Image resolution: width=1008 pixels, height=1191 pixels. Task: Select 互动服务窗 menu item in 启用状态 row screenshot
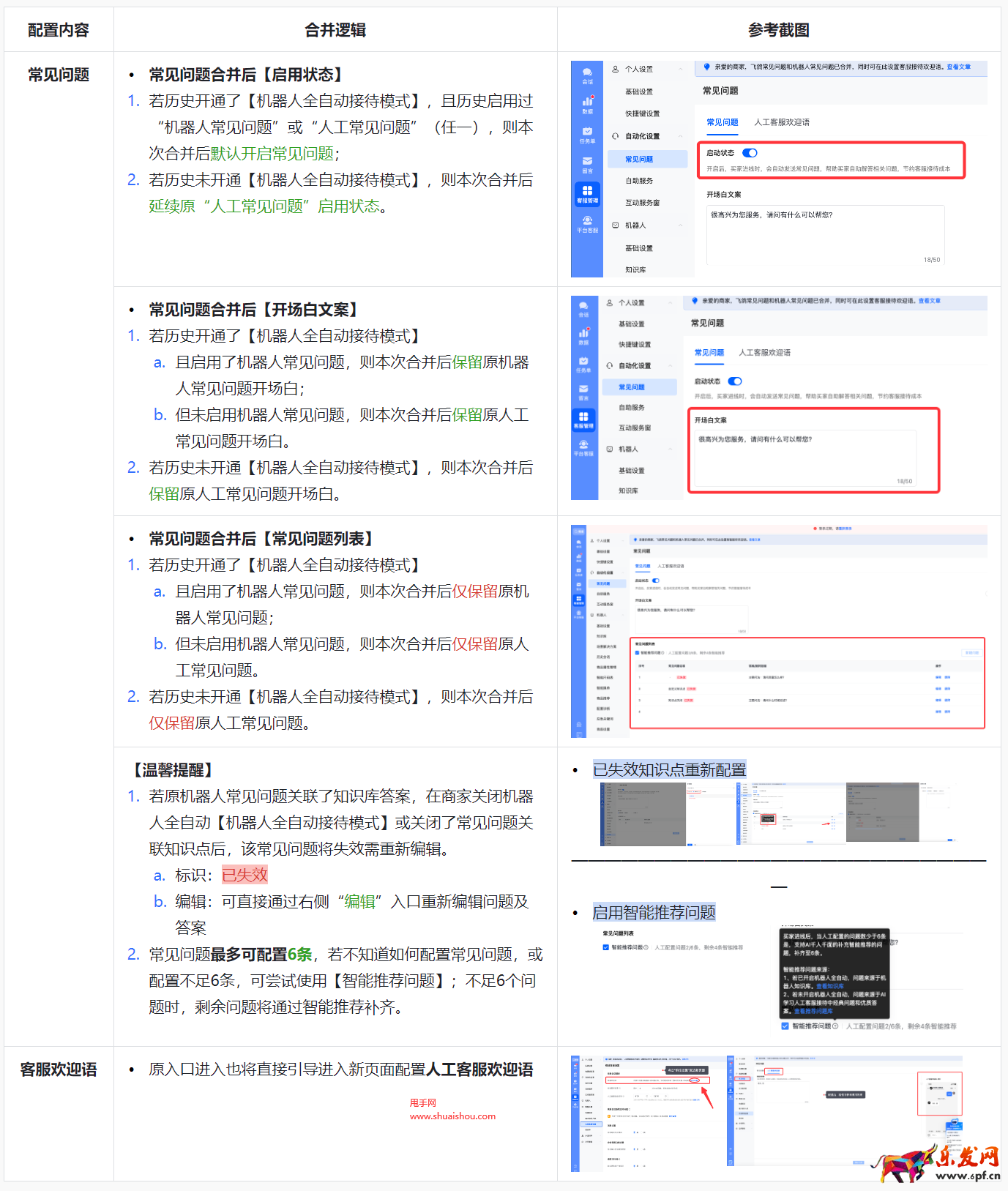point(642,203)
